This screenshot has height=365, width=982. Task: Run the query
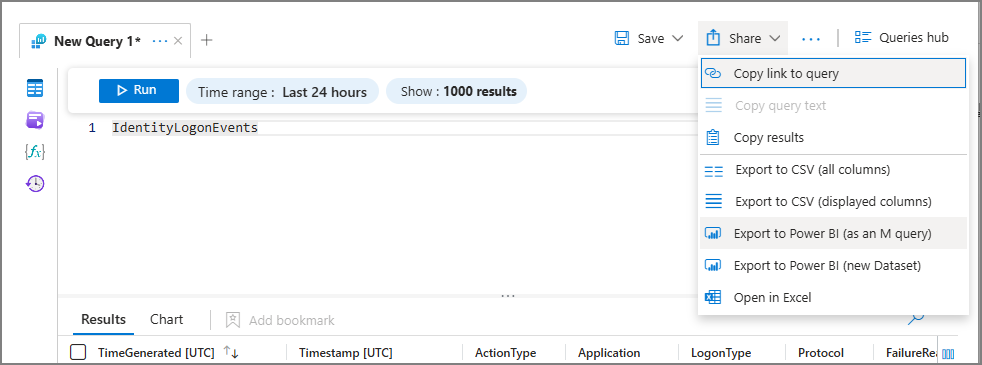(139, 91)
